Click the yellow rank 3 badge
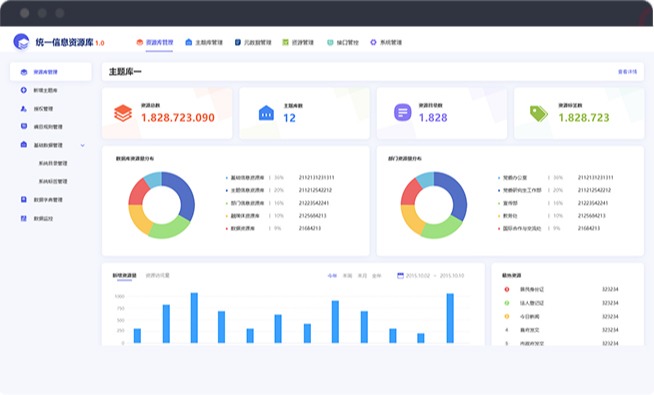The image size is (654, 395). (507, 316)
